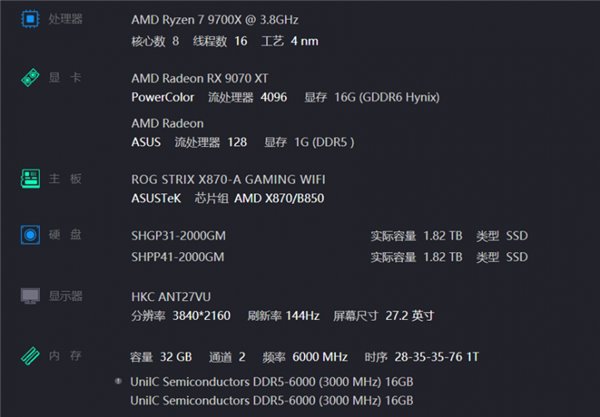Click the graphics card icon
Image resolution: width=600 pixels, height=417 pixels.
point(30,78)
